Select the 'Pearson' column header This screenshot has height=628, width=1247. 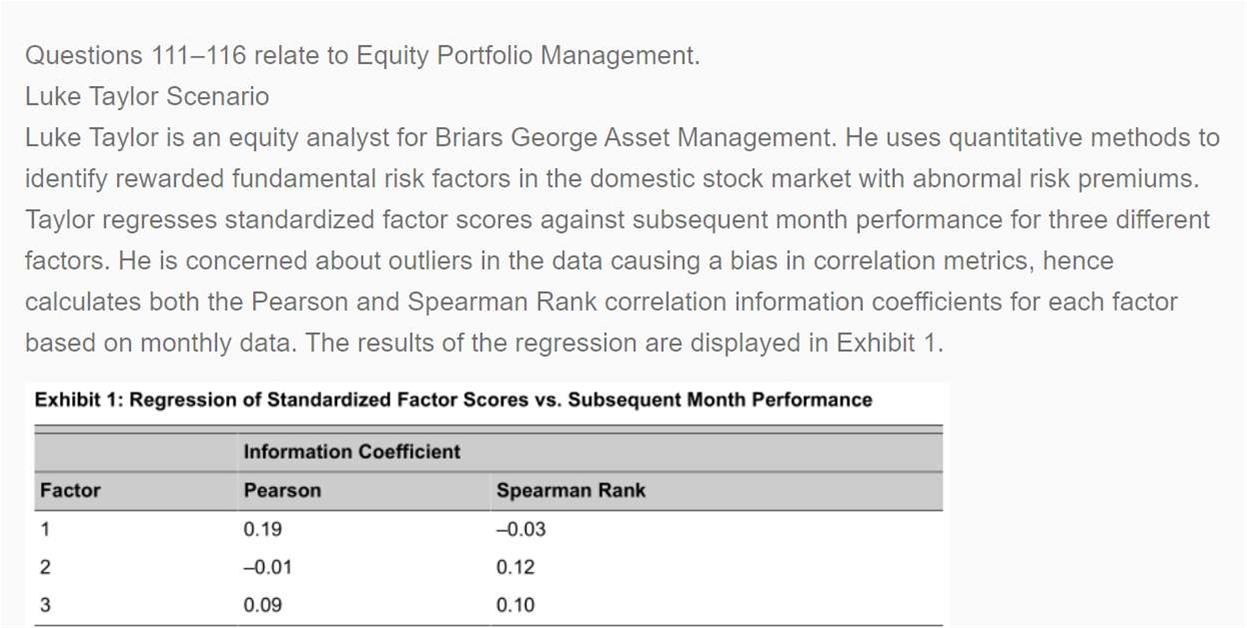tap(283, 490)
